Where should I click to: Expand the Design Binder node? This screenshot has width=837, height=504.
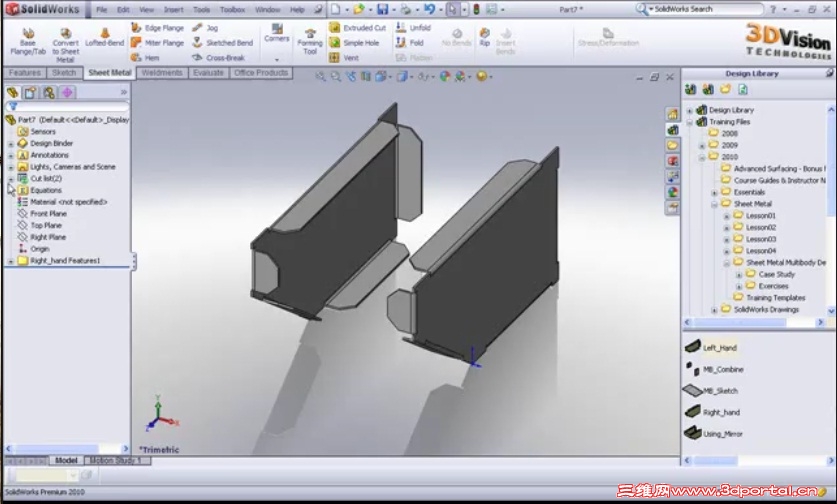pyautogui.click(x=11, y=144)
